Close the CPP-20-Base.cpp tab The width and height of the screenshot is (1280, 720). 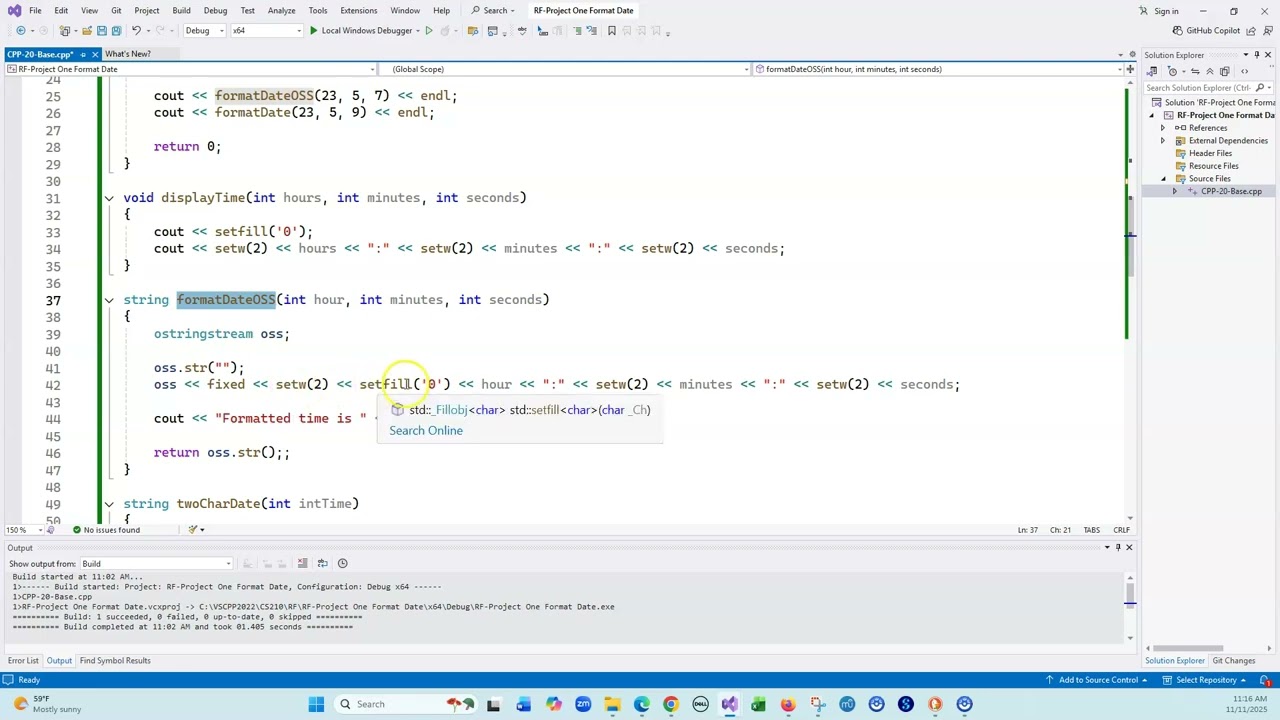click(96, 54)
